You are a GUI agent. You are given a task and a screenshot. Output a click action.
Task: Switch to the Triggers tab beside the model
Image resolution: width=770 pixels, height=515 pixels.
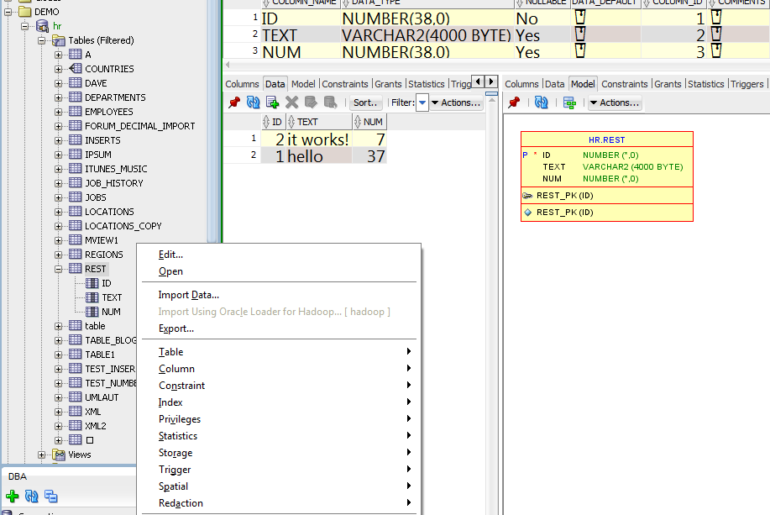point(747,84)
